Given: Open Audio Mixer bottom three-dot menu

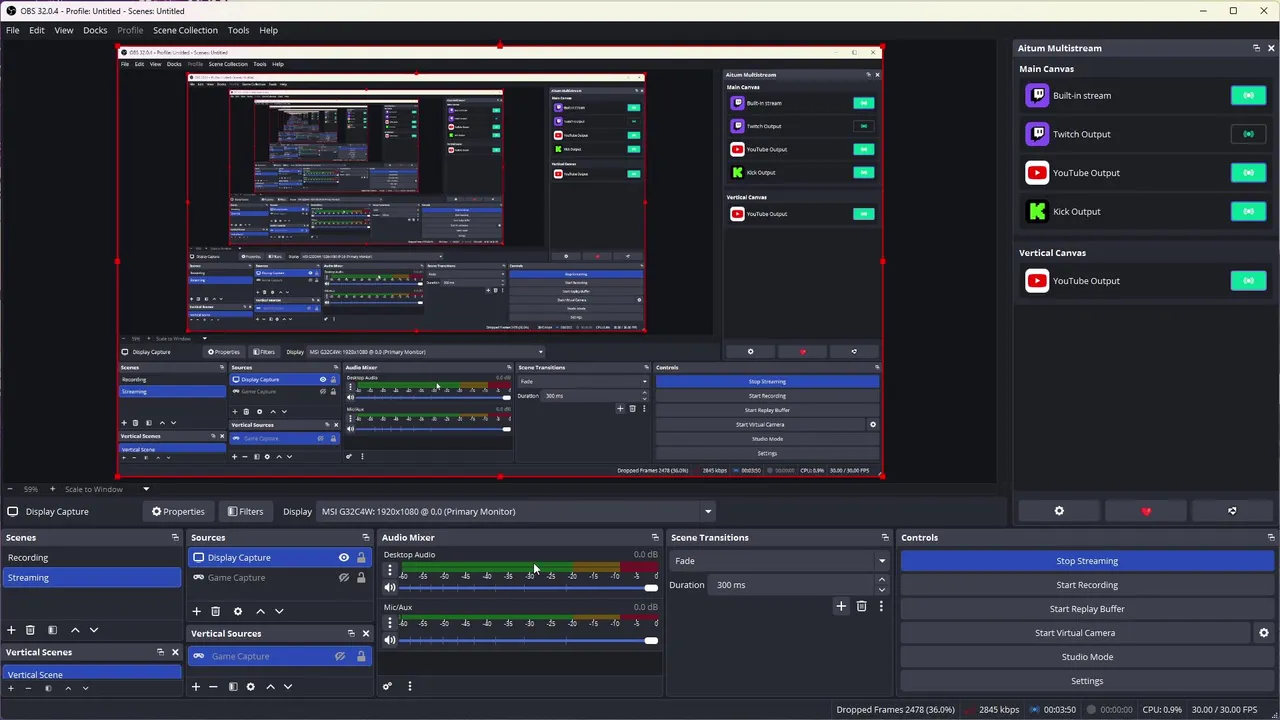Looking at the screenshot, I should tap(409, 686).
